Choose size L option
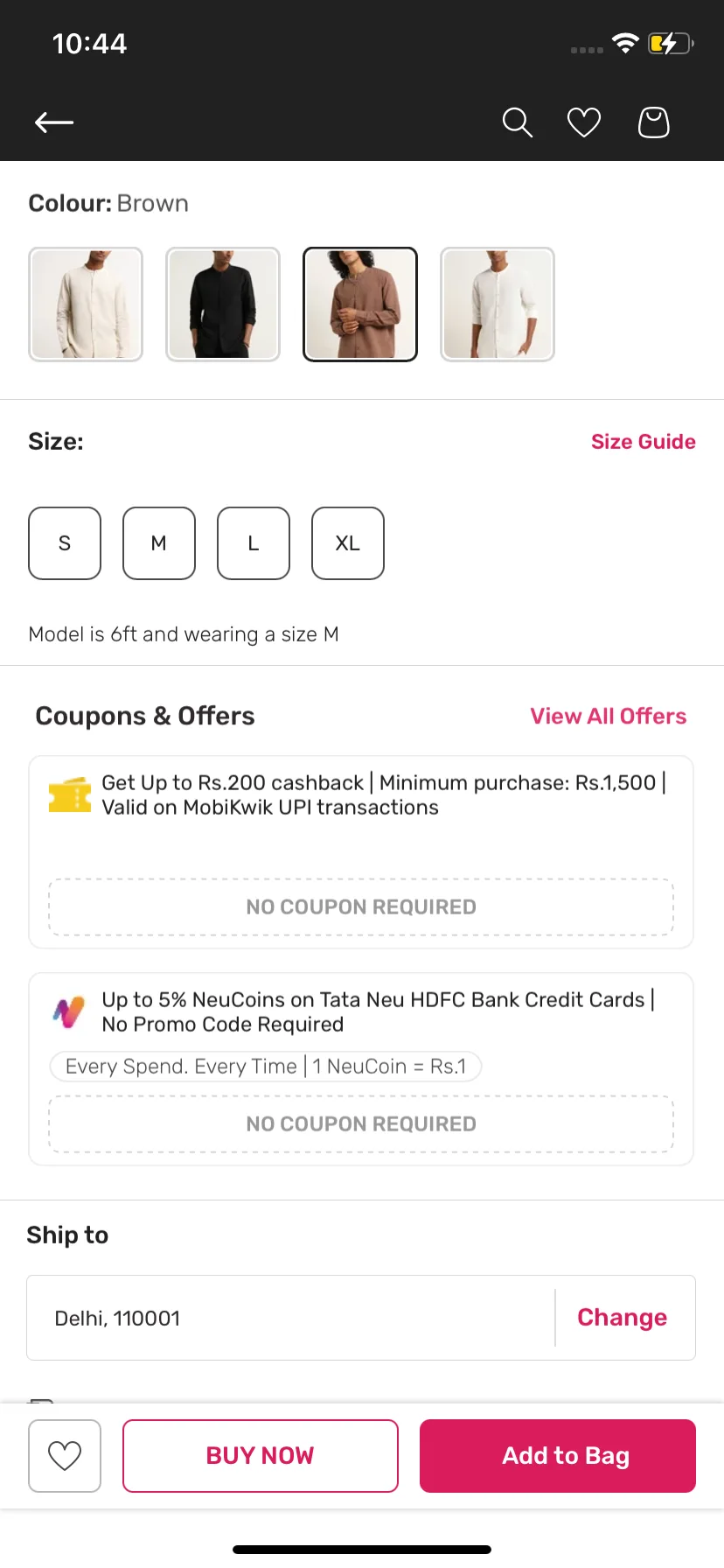 click(x=254, y=543)
